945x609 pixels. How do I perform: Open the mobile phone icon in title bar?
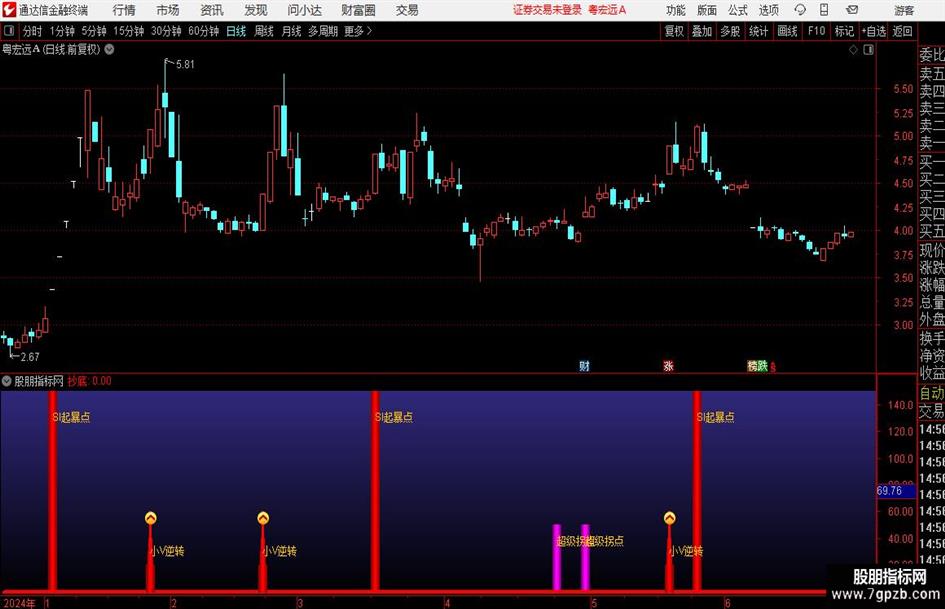pos(824,10)
